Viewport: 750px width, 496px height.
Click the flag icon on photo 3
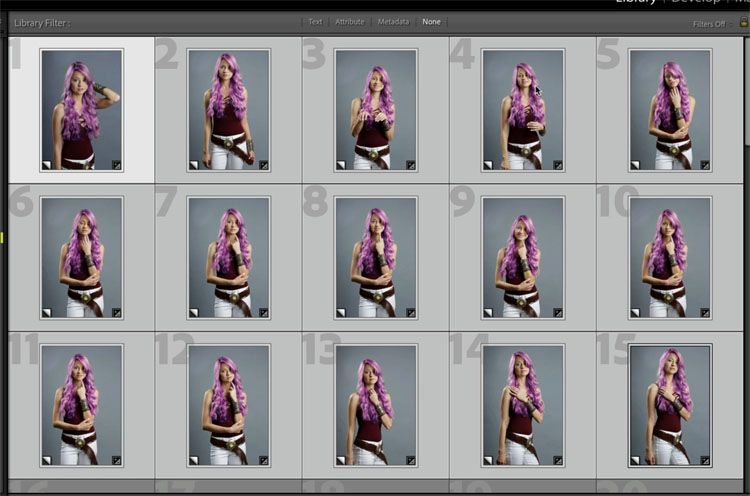tap(341, 165)
